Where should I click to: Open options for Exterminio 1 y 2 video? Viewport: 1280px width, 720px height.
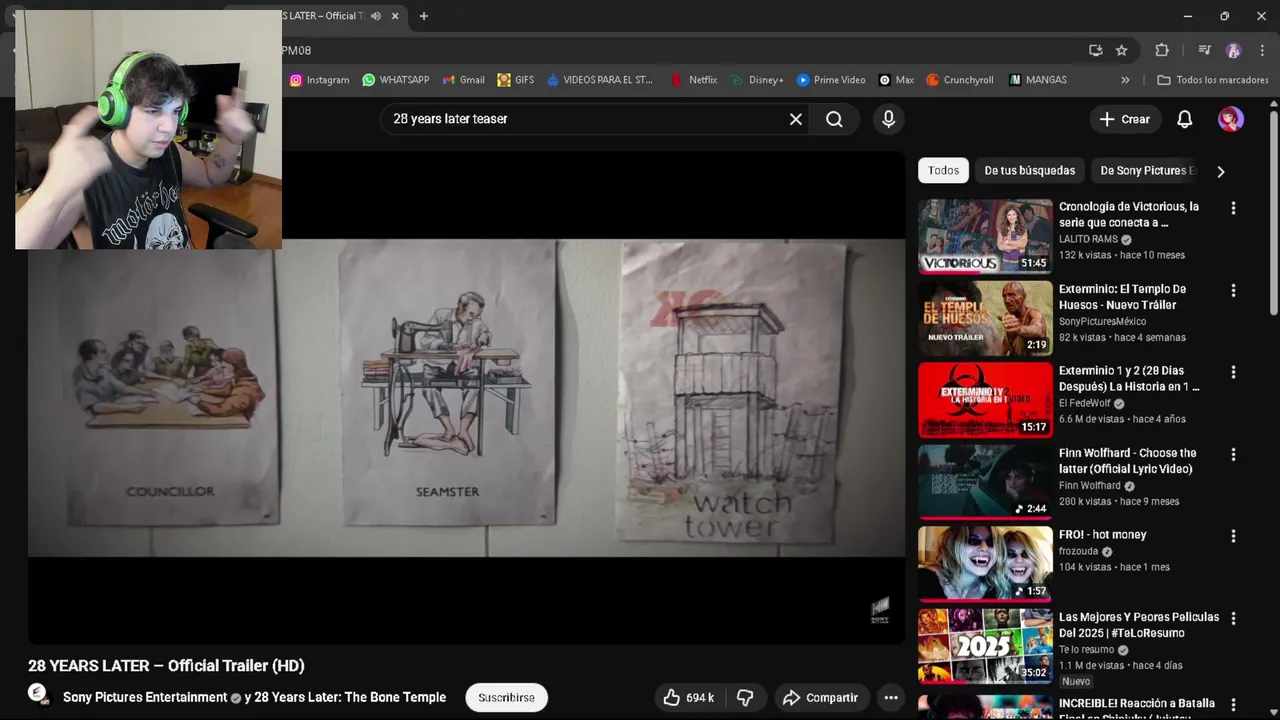tap(1233, 372)
